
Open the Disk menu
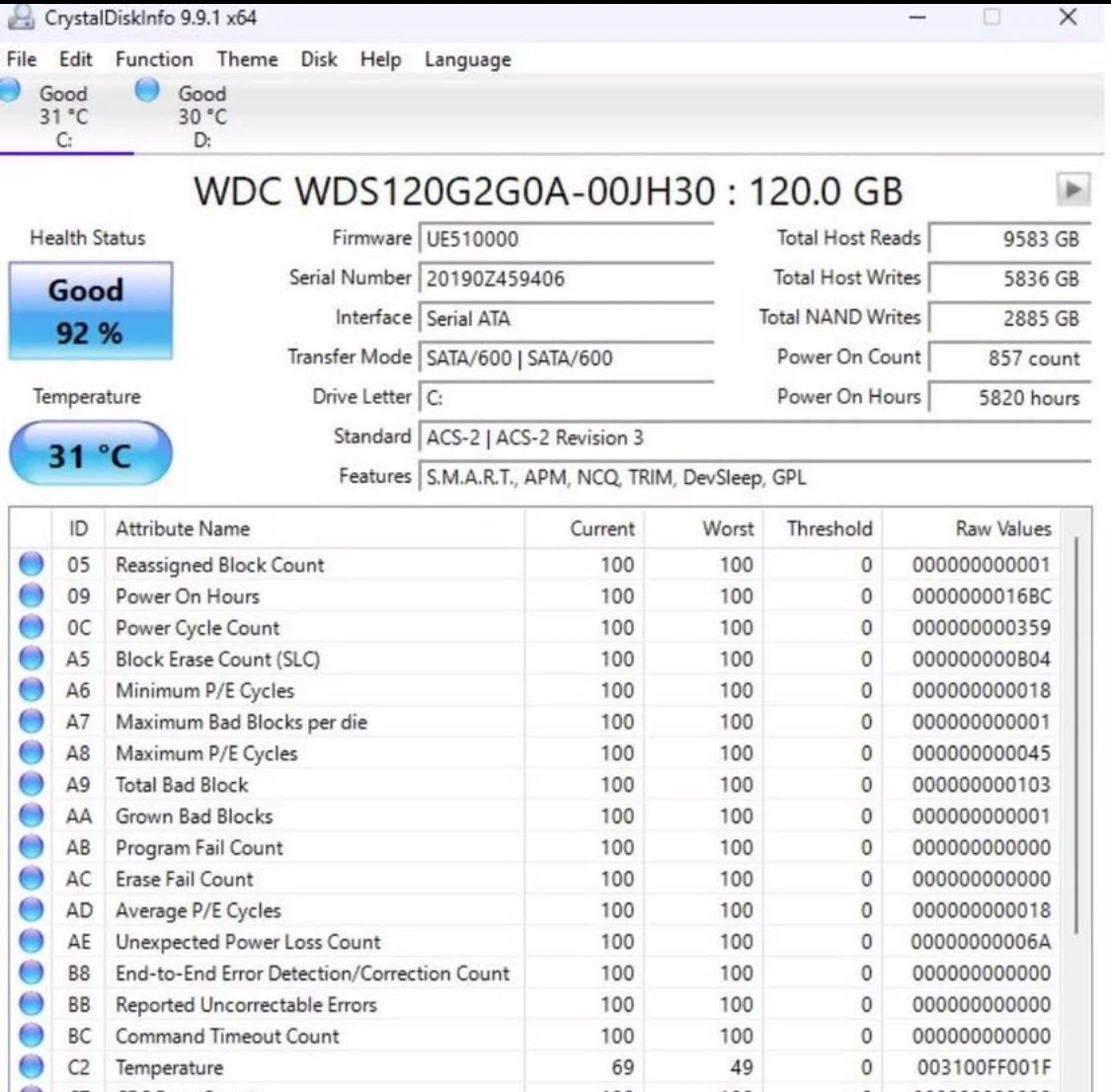[319, 59]
